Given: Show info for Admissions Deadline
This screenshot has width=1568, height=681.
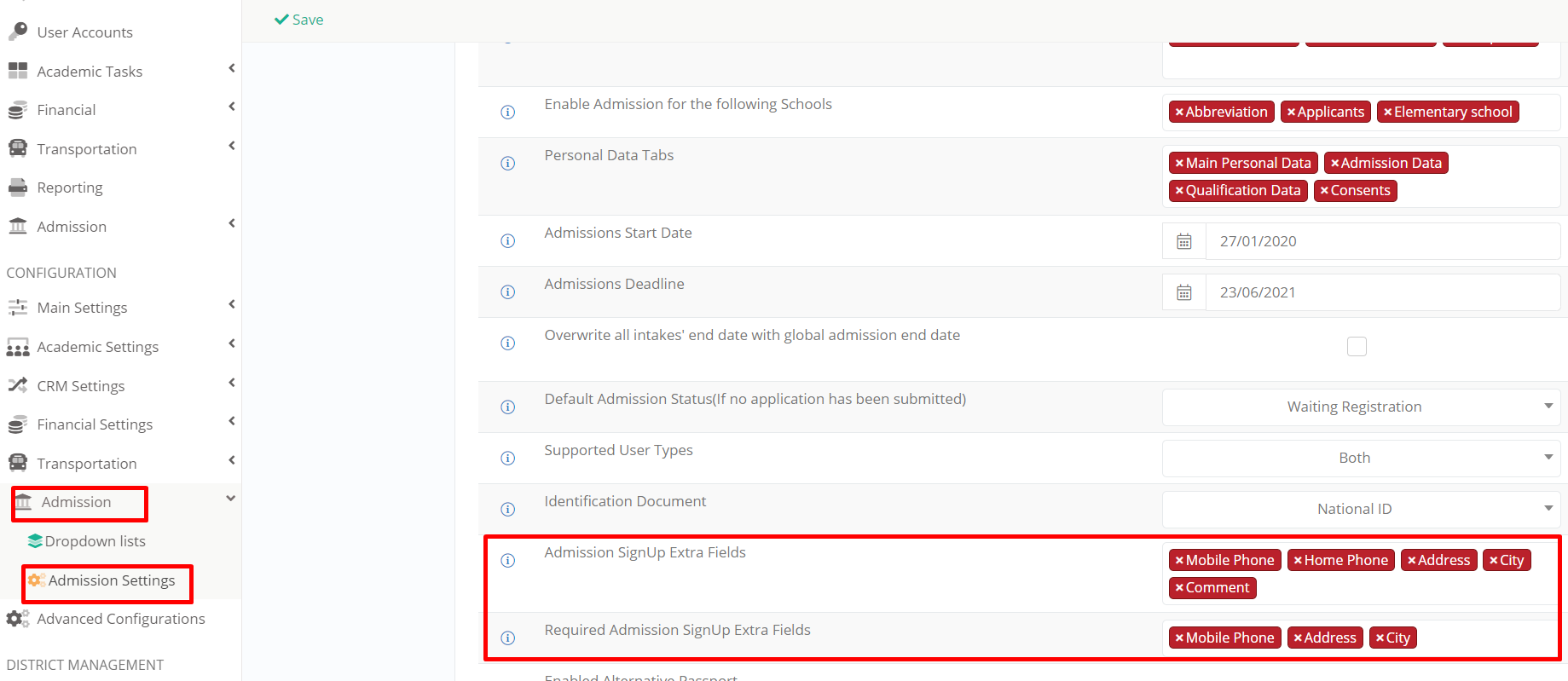Looking at the screenshot, I should 507,291.
